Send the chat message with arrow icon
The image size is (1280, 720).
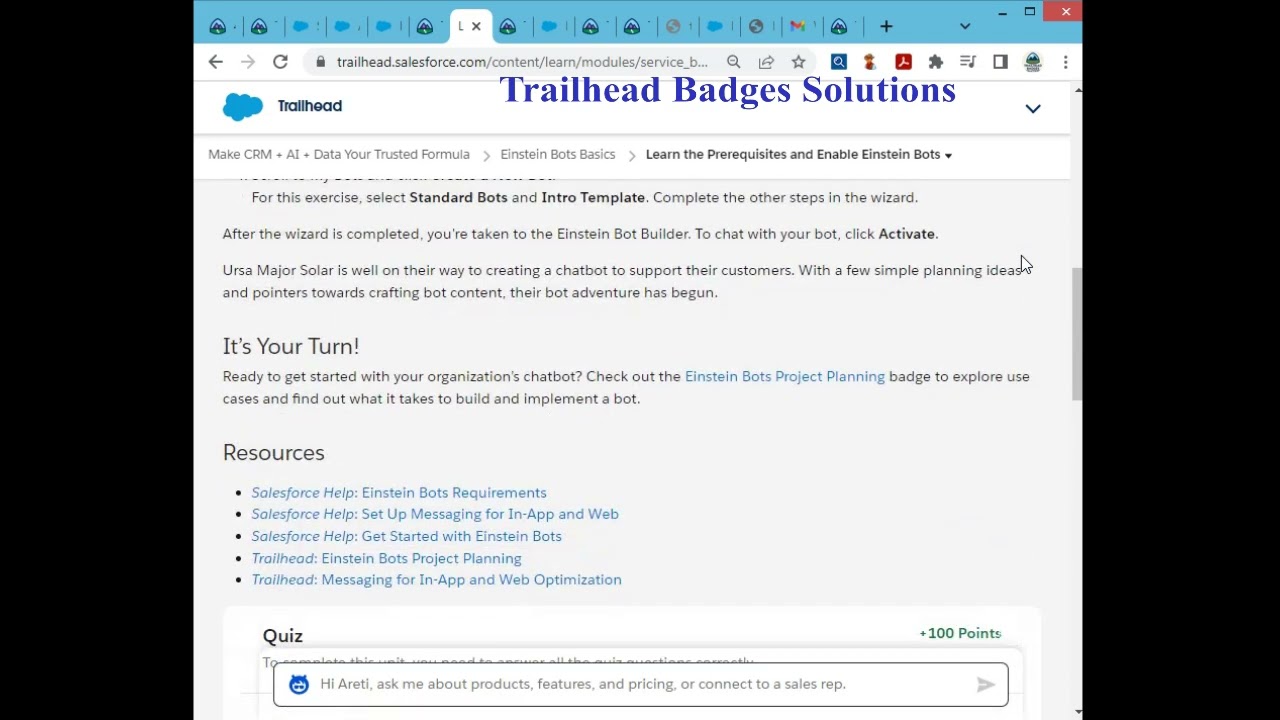pyautogui.click(x=986, y=684)
